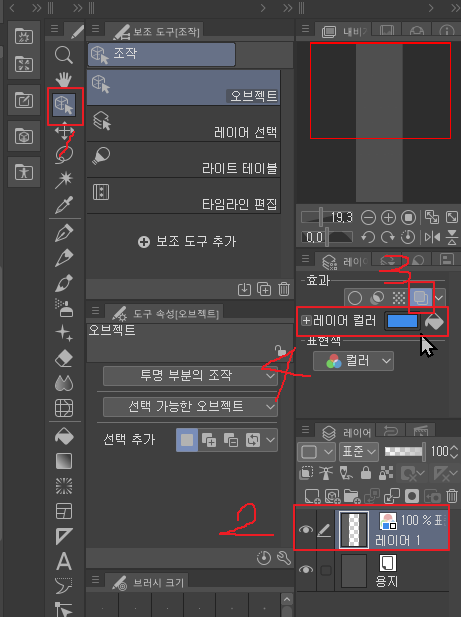This screenshot has width=461, height=617.
Task: Duplicate sub tool icon
Action: [x=264, y=289]
